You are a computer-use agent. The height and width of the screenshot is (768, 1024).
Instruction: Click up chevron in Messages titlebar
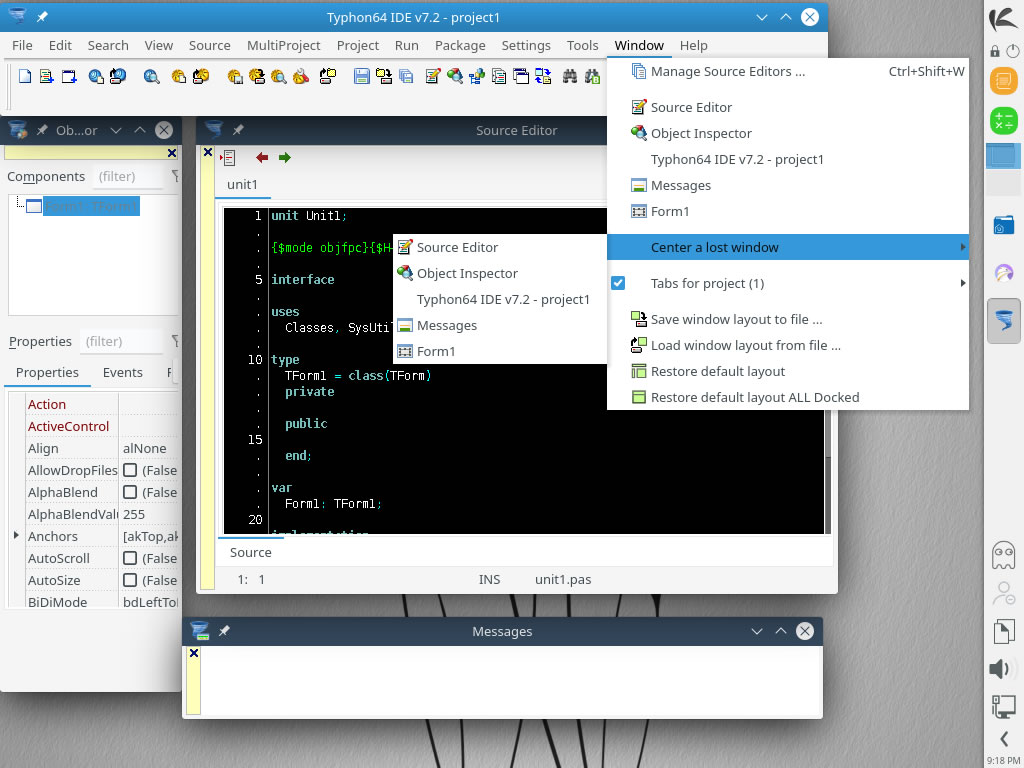tap(780, 631)
